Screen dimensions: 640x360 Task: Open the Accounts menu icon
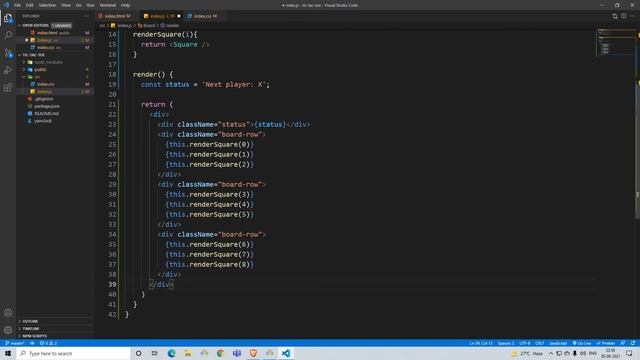pos(8,313)
